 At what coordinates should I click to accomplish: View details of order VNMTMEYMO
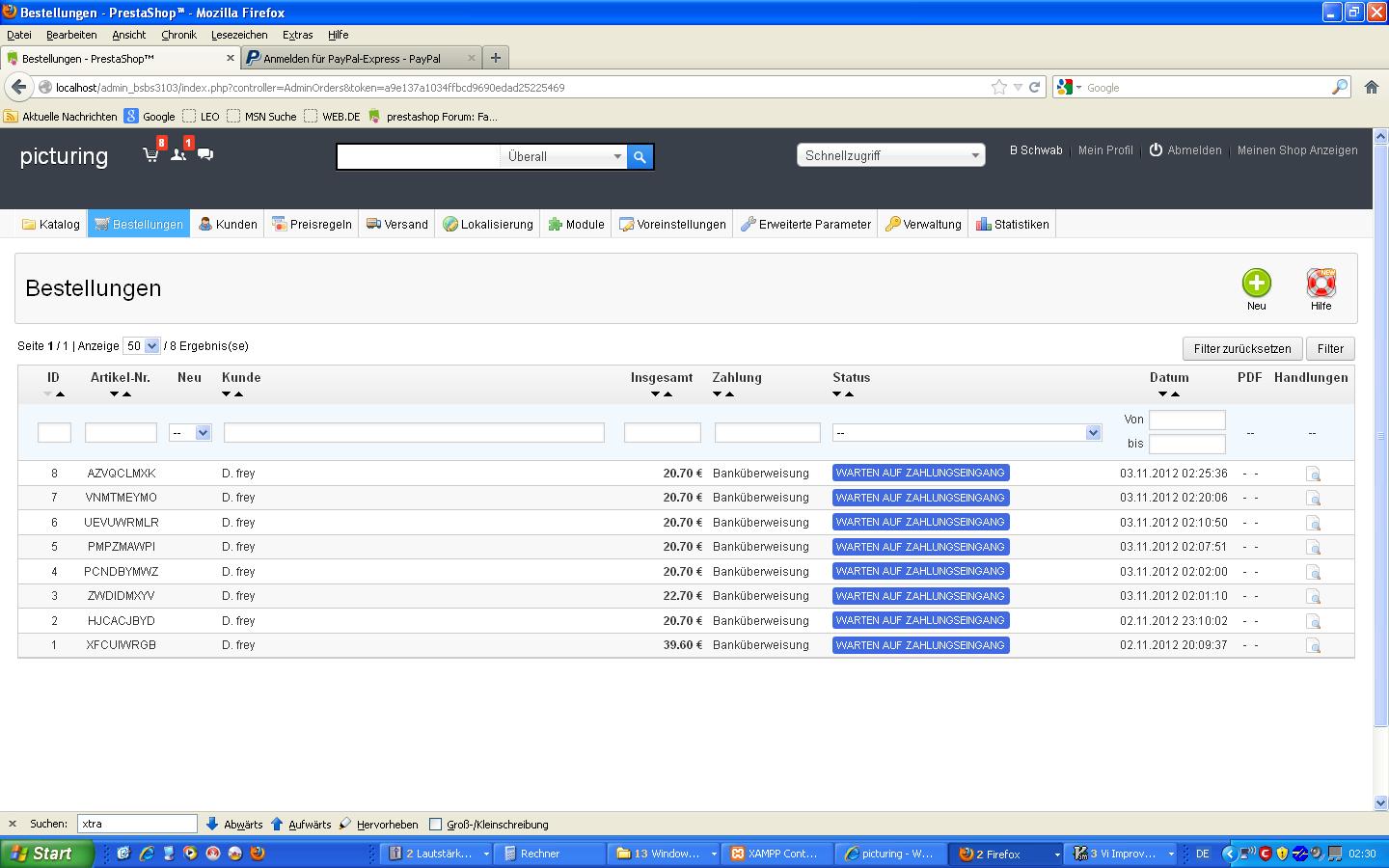click(x=1313, y=498)
